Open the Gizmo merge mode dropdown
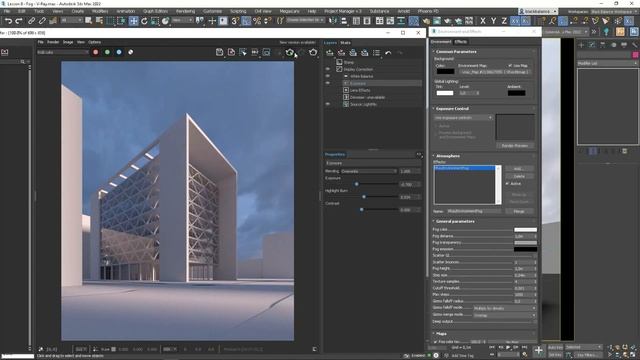The height and width of the screenshot is (360, 640). click(x=504, y=316)
